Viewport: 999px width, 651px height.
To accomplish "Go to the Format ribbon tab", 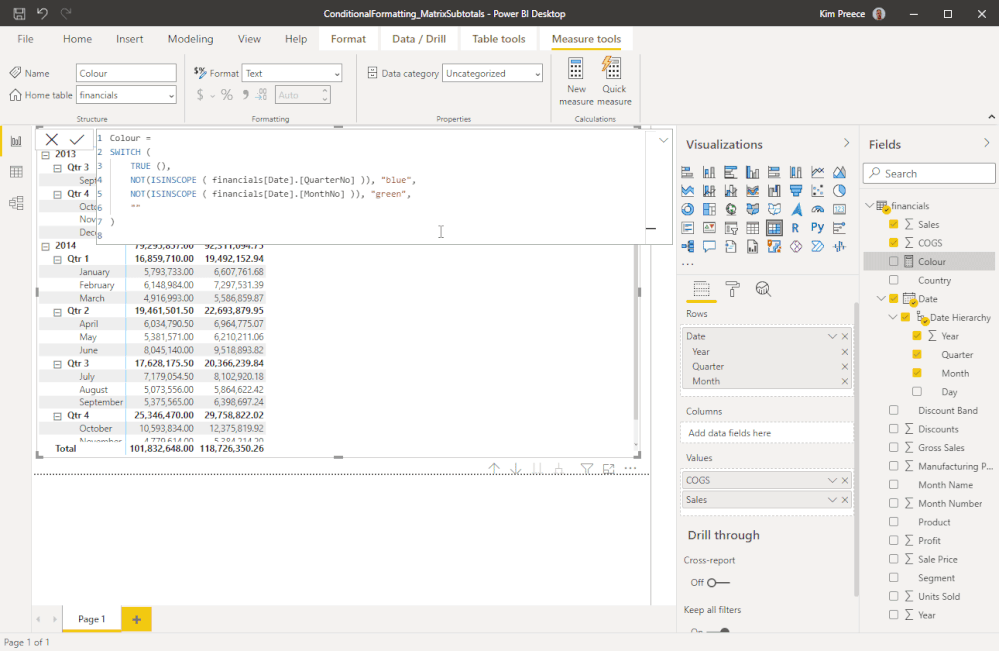I will point(349,39).
